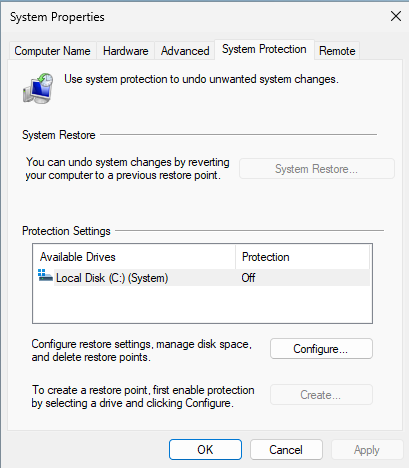This screenshot has height=468, width=409.
Task: Click the Available Drives column header
Action: pyautogui.click(x=135, y=257)
